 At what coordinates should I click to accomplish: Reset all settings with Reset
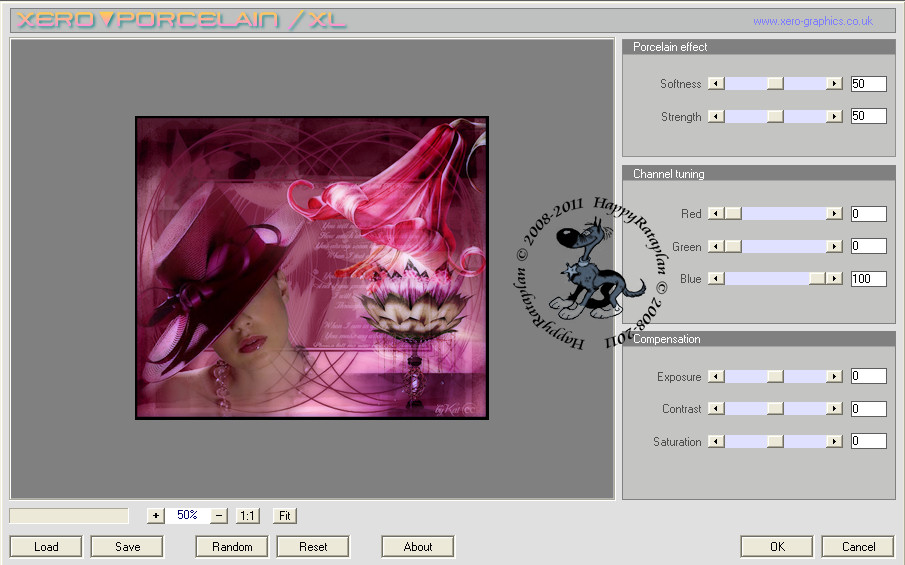[313, 547]
